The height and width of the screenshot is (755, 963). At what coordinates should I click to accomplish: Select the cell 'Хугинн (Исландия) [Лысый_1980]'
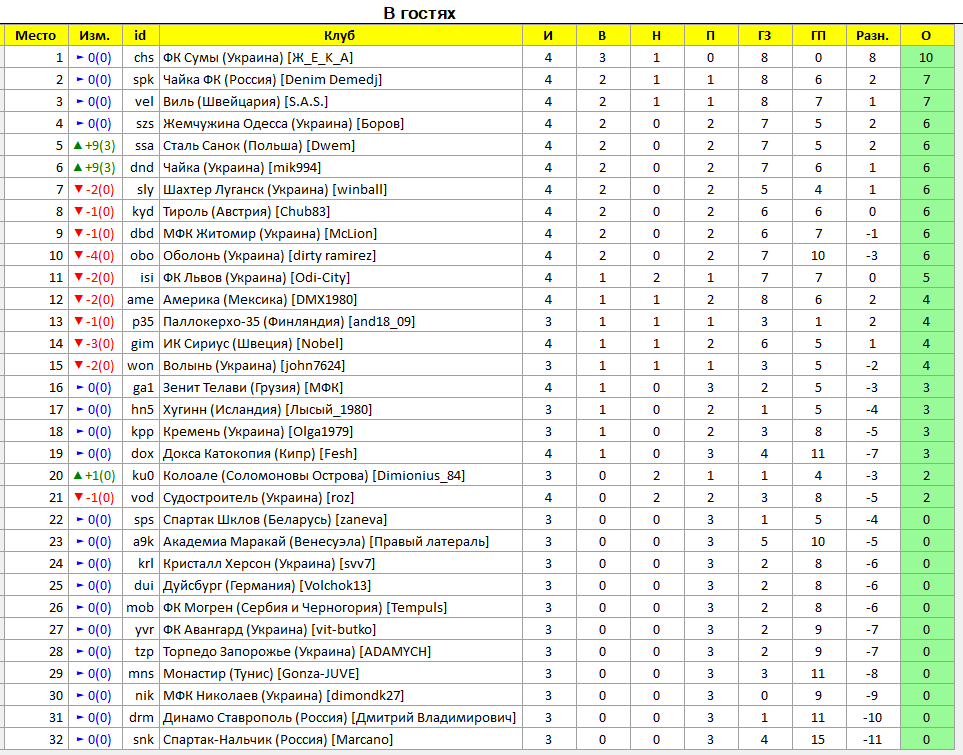tap(341, 410)
